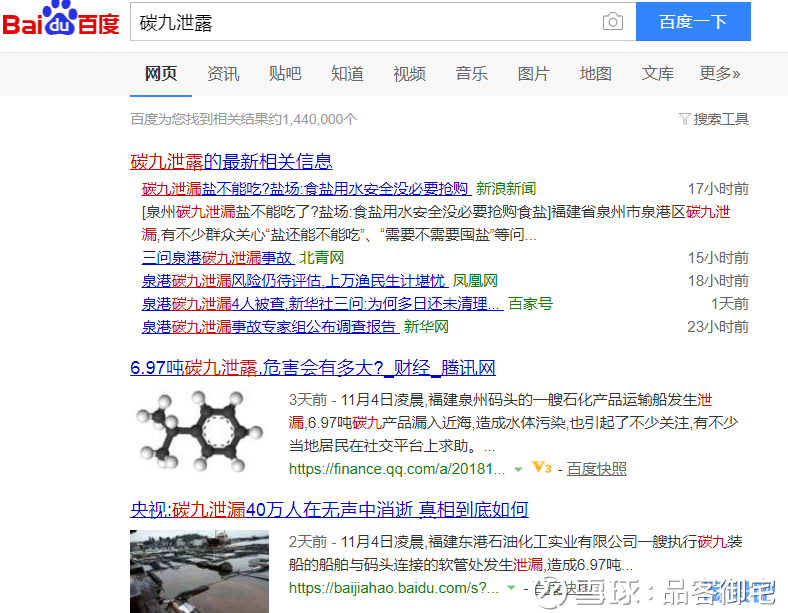
Task: Expand dropdown arrow beside finance.qq.com URL
Action: point(518,470)
